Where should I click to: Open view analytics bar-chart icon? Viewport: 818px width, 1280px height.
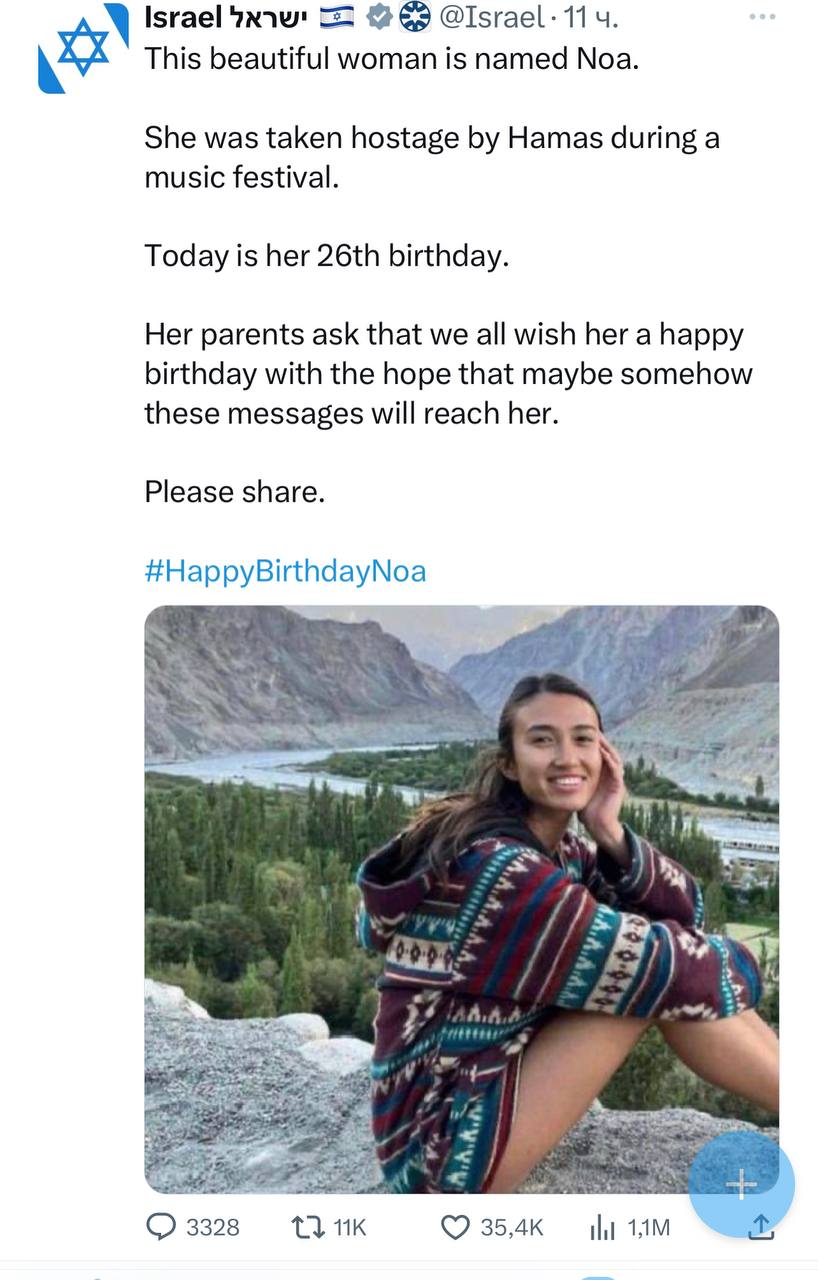[605, 1226]
